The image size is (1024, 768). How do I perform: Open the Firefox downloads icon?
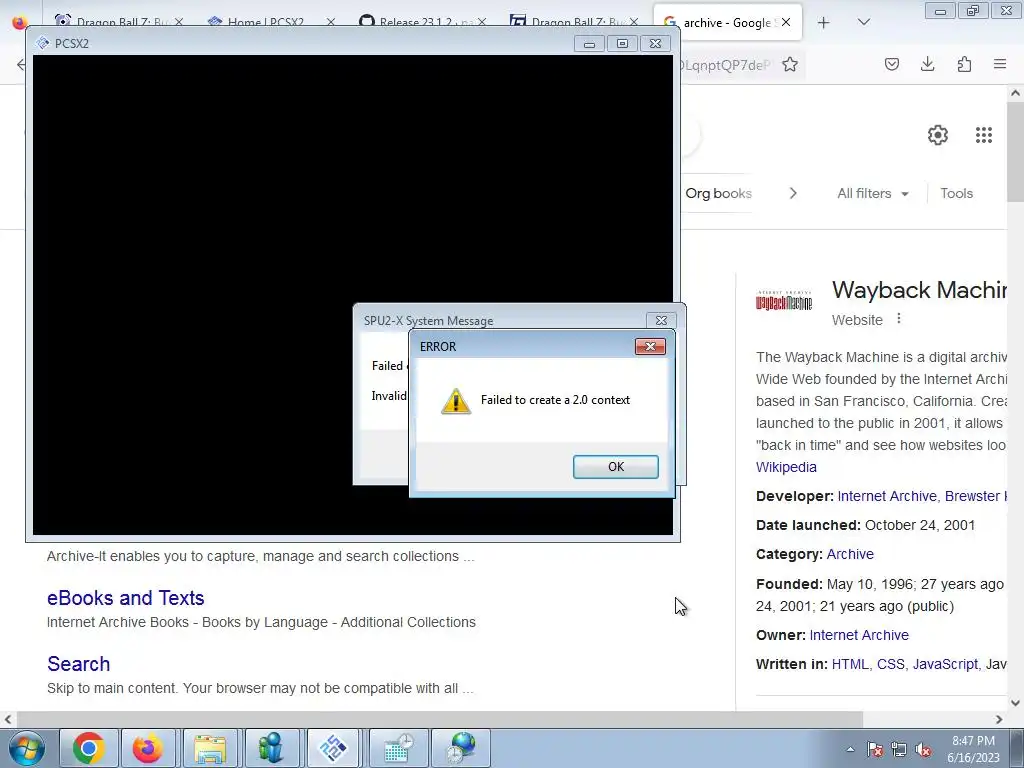click(927, 64)
